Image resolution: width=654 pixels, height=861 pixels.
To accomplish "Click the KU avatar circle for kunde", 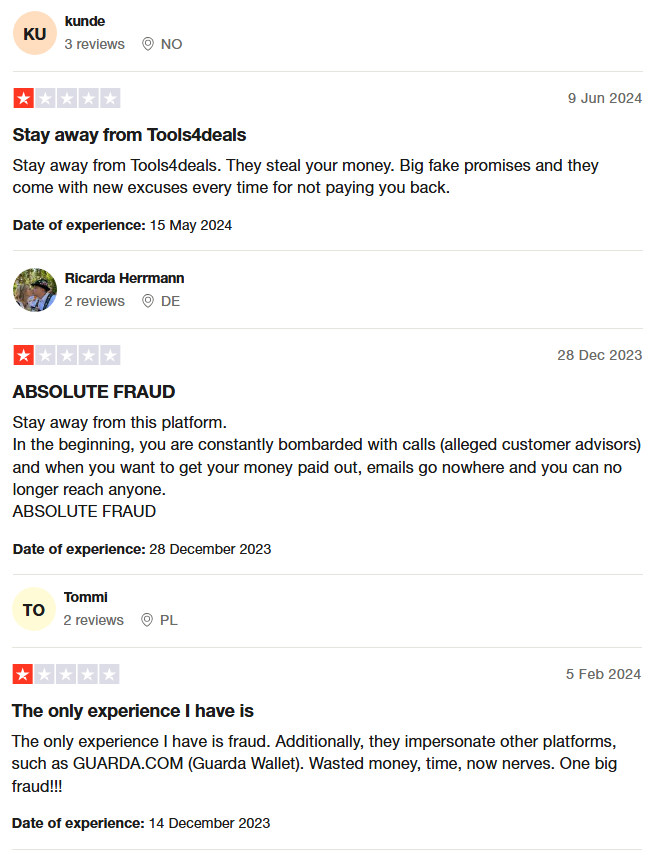I will point(35,33).
